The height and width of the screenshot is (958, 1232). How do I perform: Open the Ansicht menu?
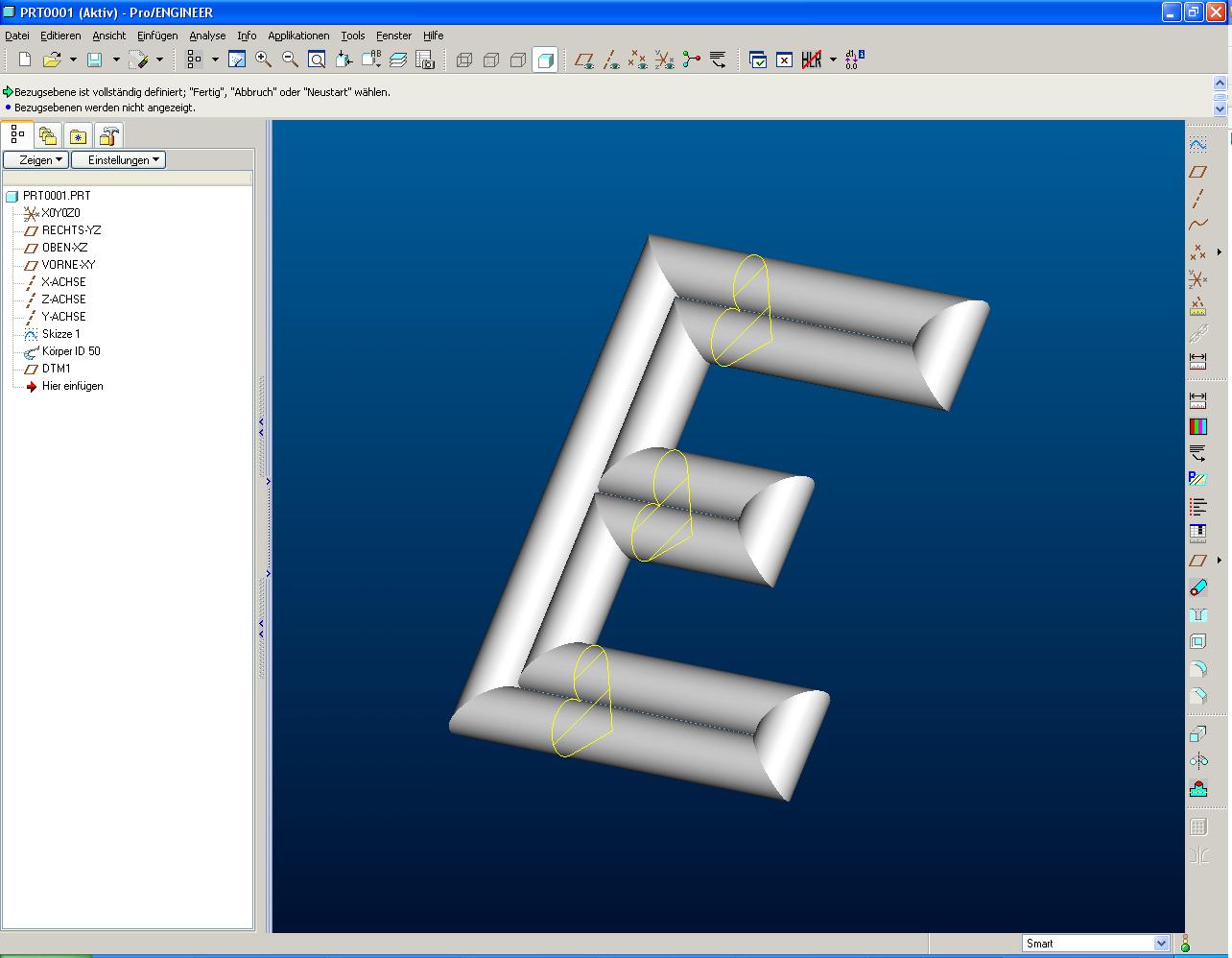click(x=109, y=36)
